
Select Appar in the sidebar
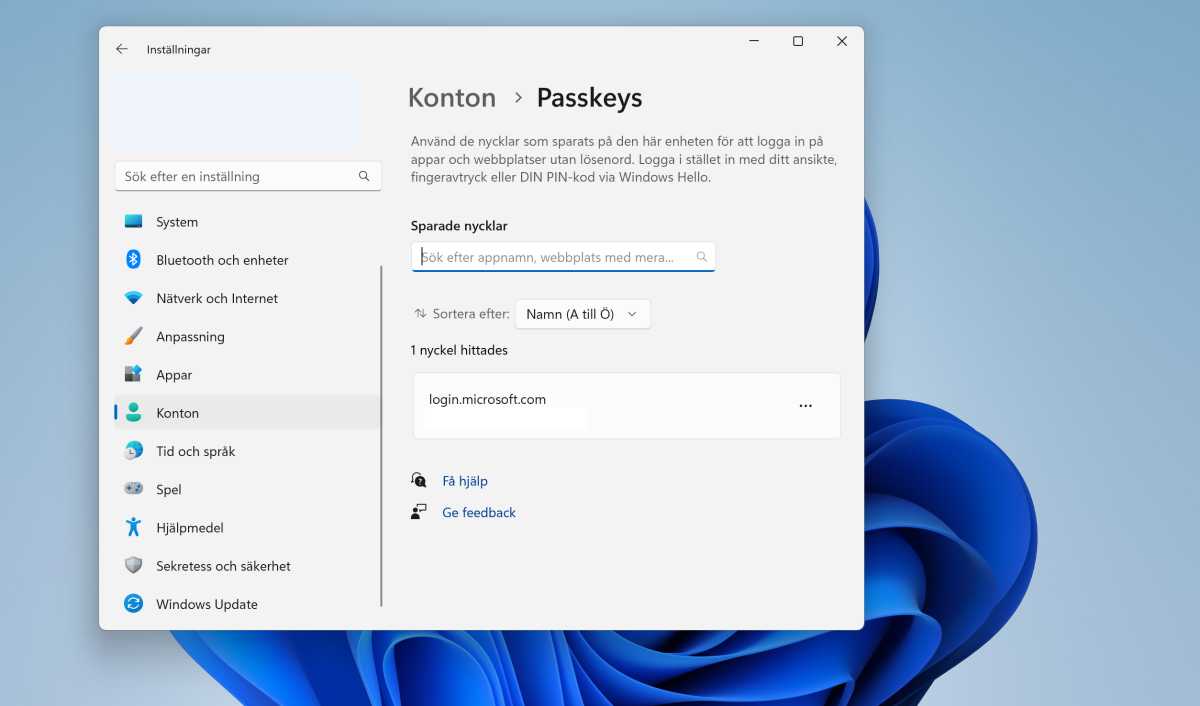click(173, 374)
